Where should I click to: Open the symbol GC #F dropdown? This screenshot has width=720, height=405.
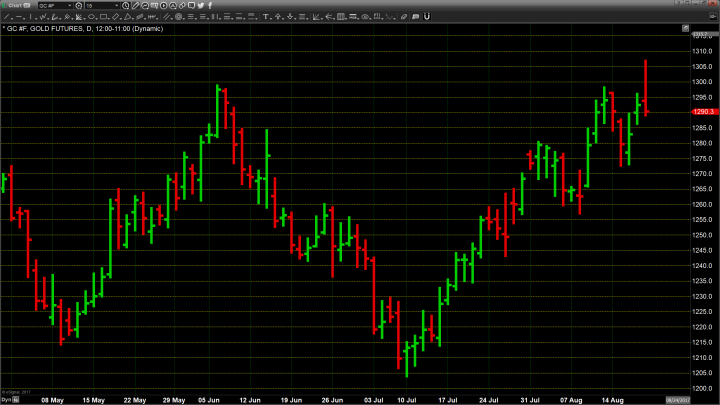(57, 6)
